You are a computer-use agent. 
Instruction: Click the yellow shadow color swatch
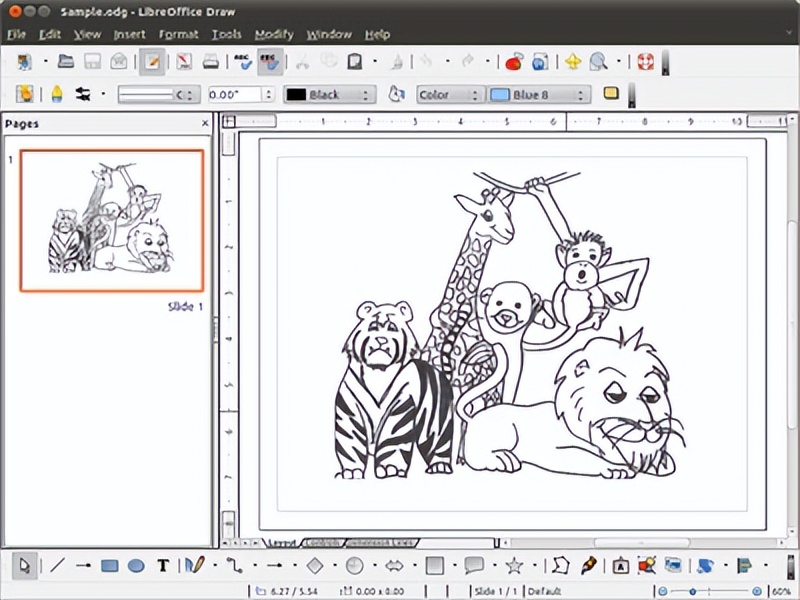point(611,93)
